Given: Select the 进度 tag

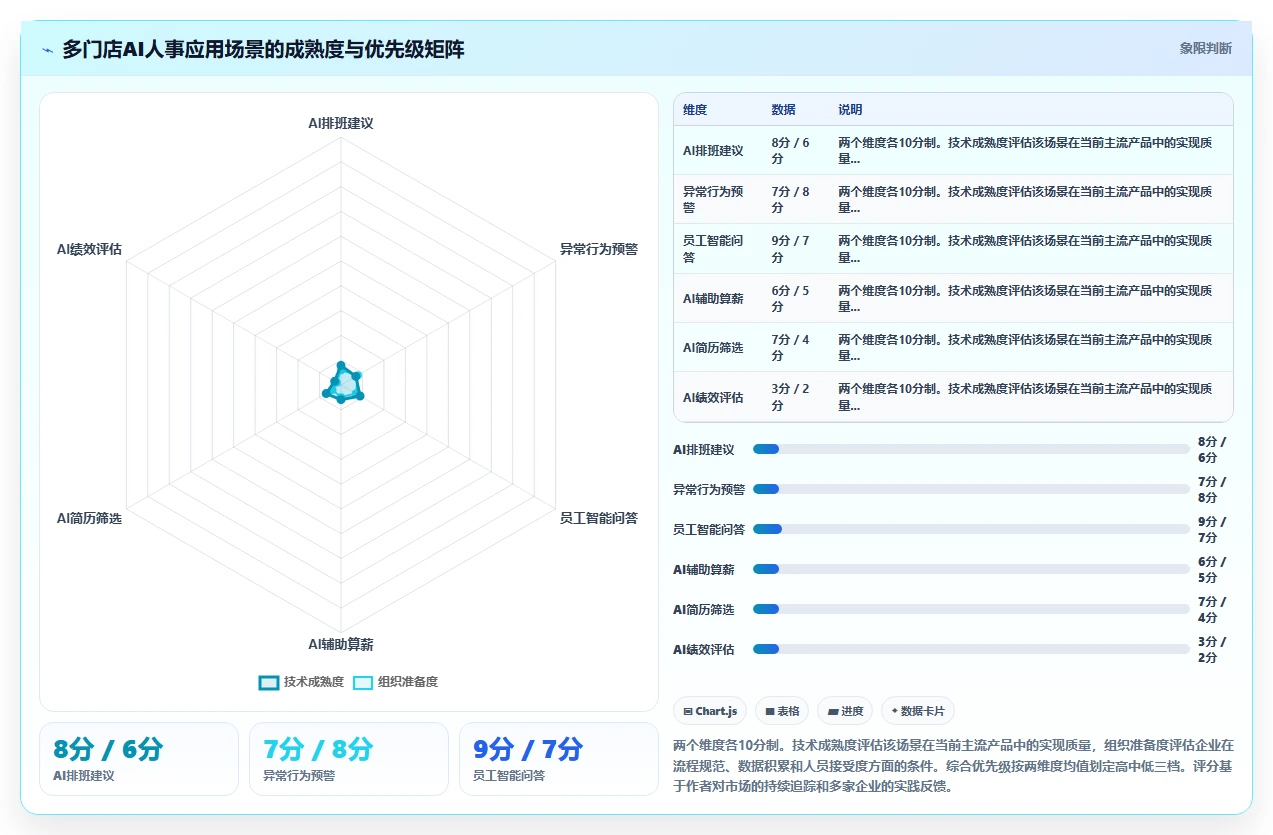Looking at the screenshot, I should pos(845,711).
